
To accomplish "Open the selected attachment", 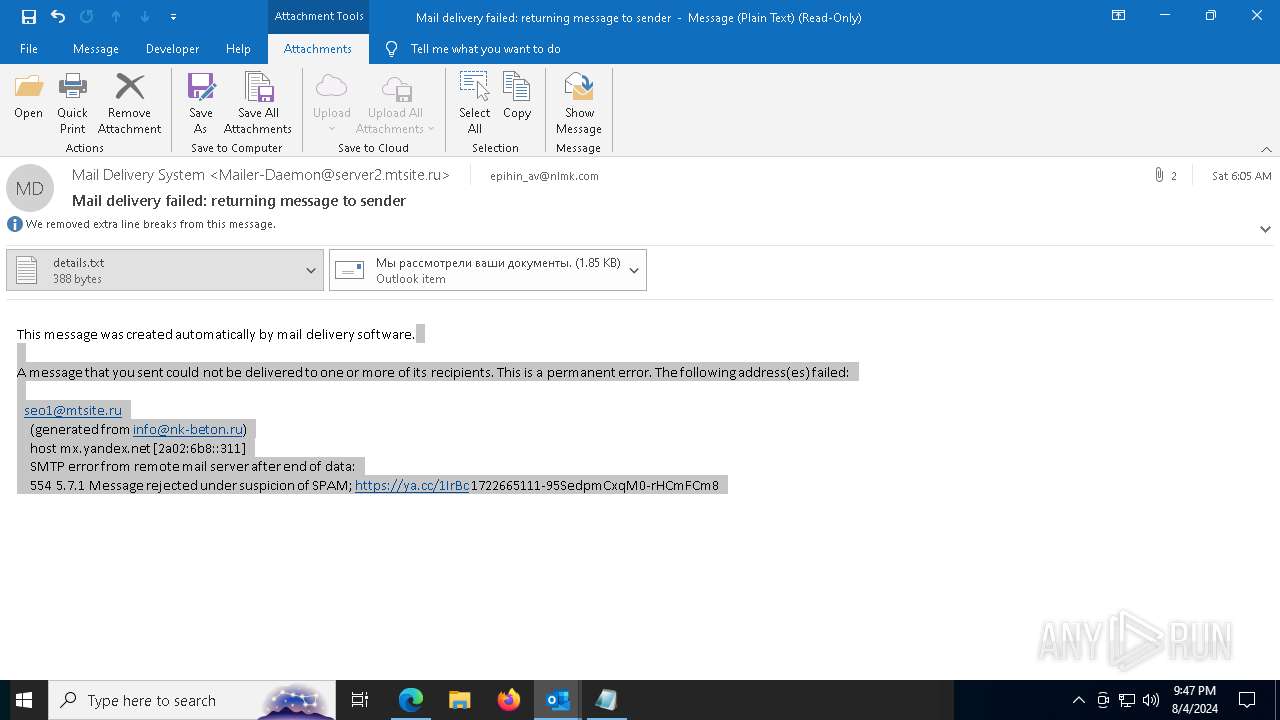I will 29,96.
